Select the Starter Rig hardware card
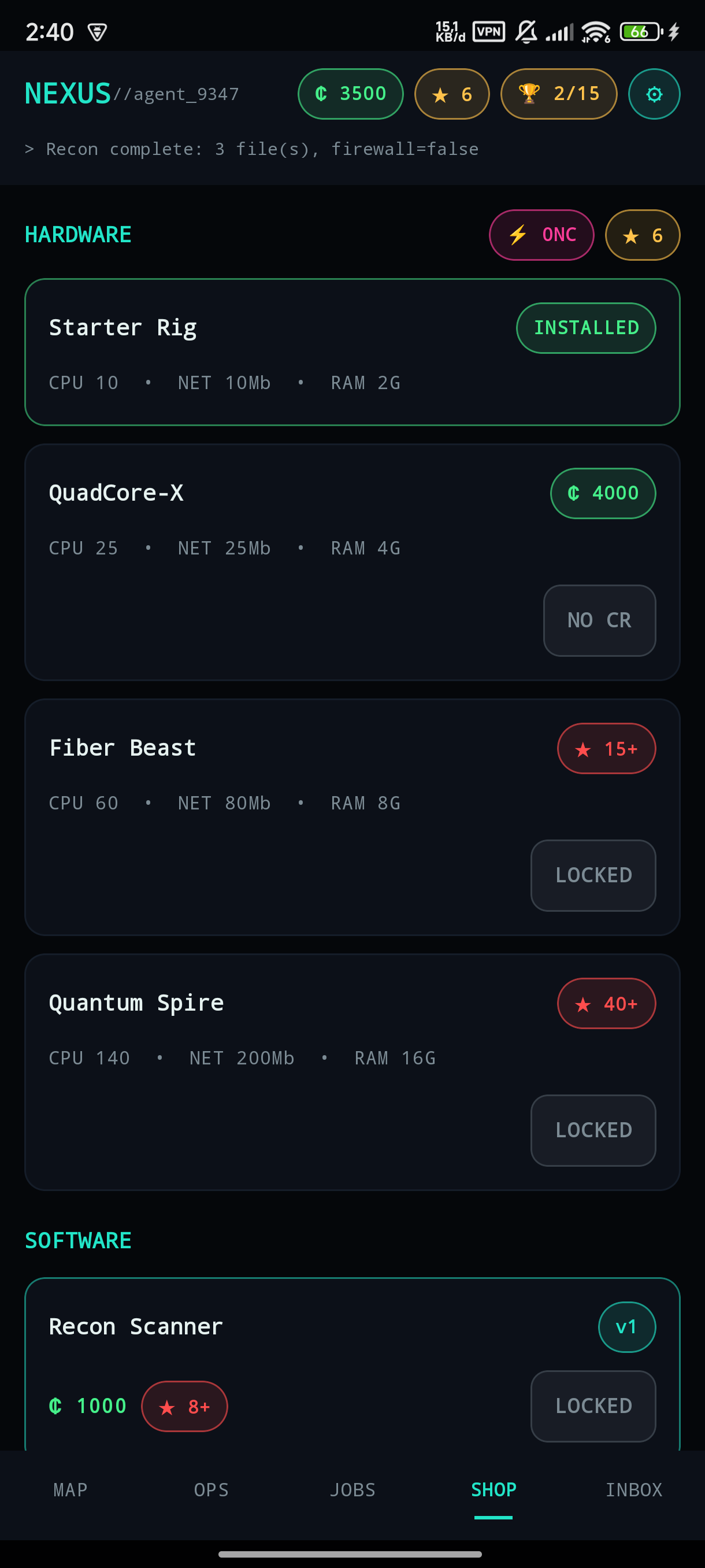Viewport: 705px width, 1568px height. click(352, 352)
